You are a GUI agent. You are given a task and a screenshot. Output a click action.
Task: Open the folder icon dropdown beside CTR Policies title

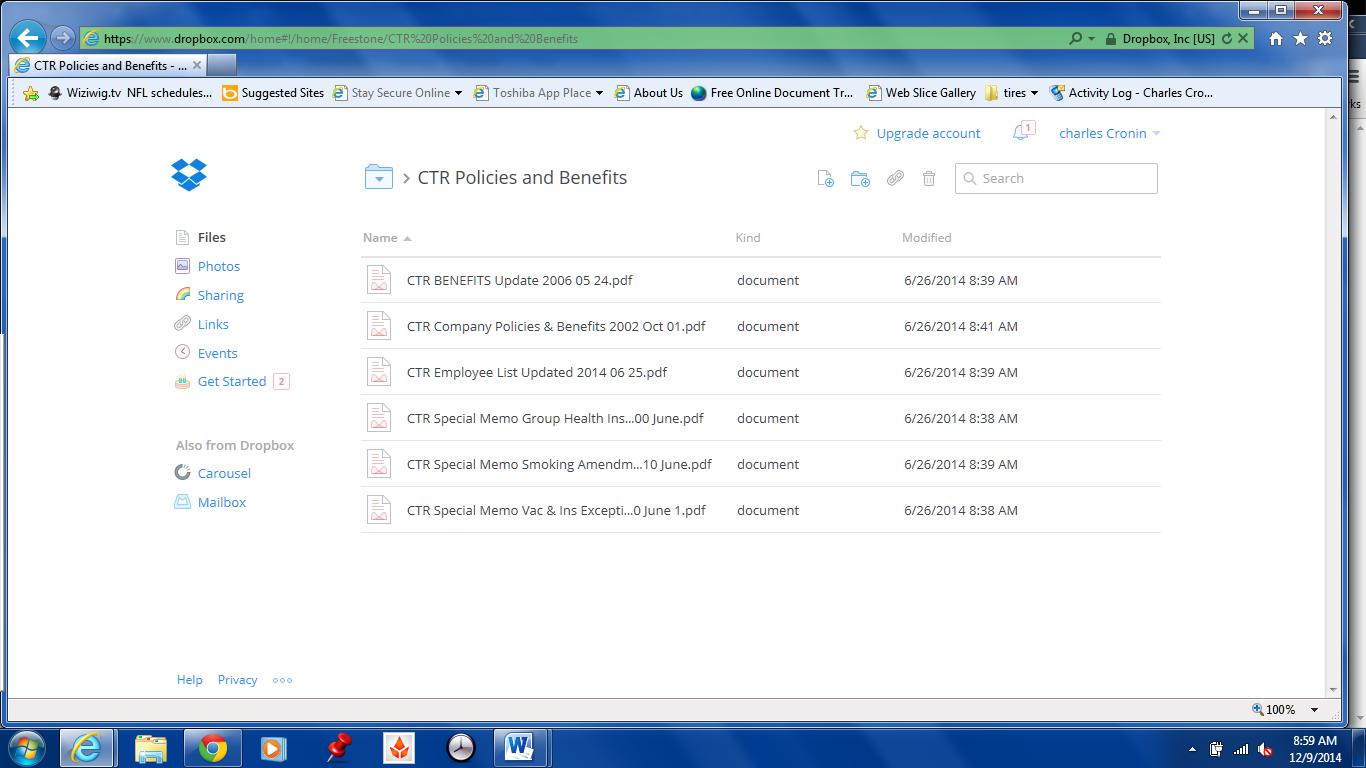(378, 178)
